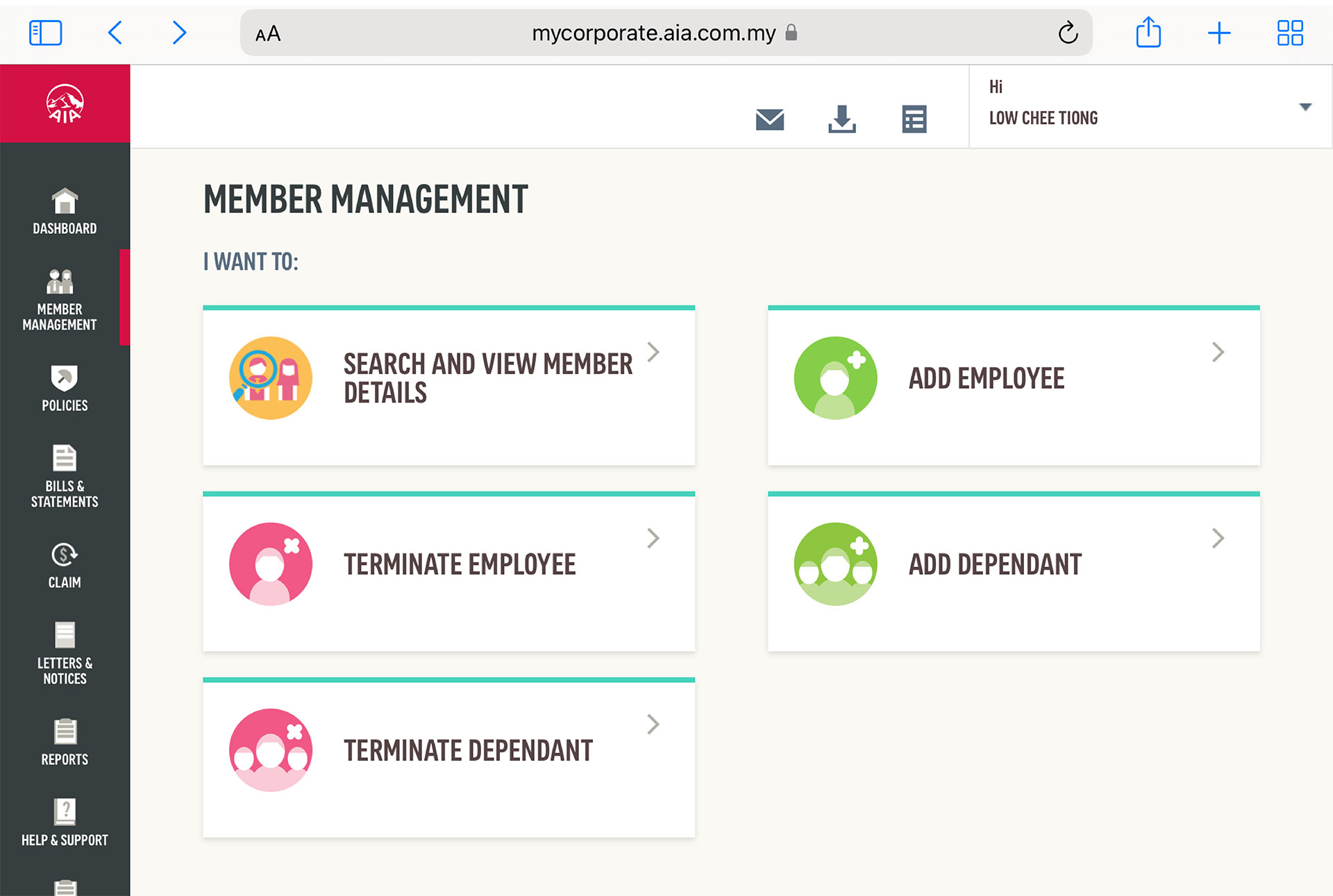Click the AIA logo in sidebar
The height and width of the screenshot is (896, 1333).
[65, 104]
